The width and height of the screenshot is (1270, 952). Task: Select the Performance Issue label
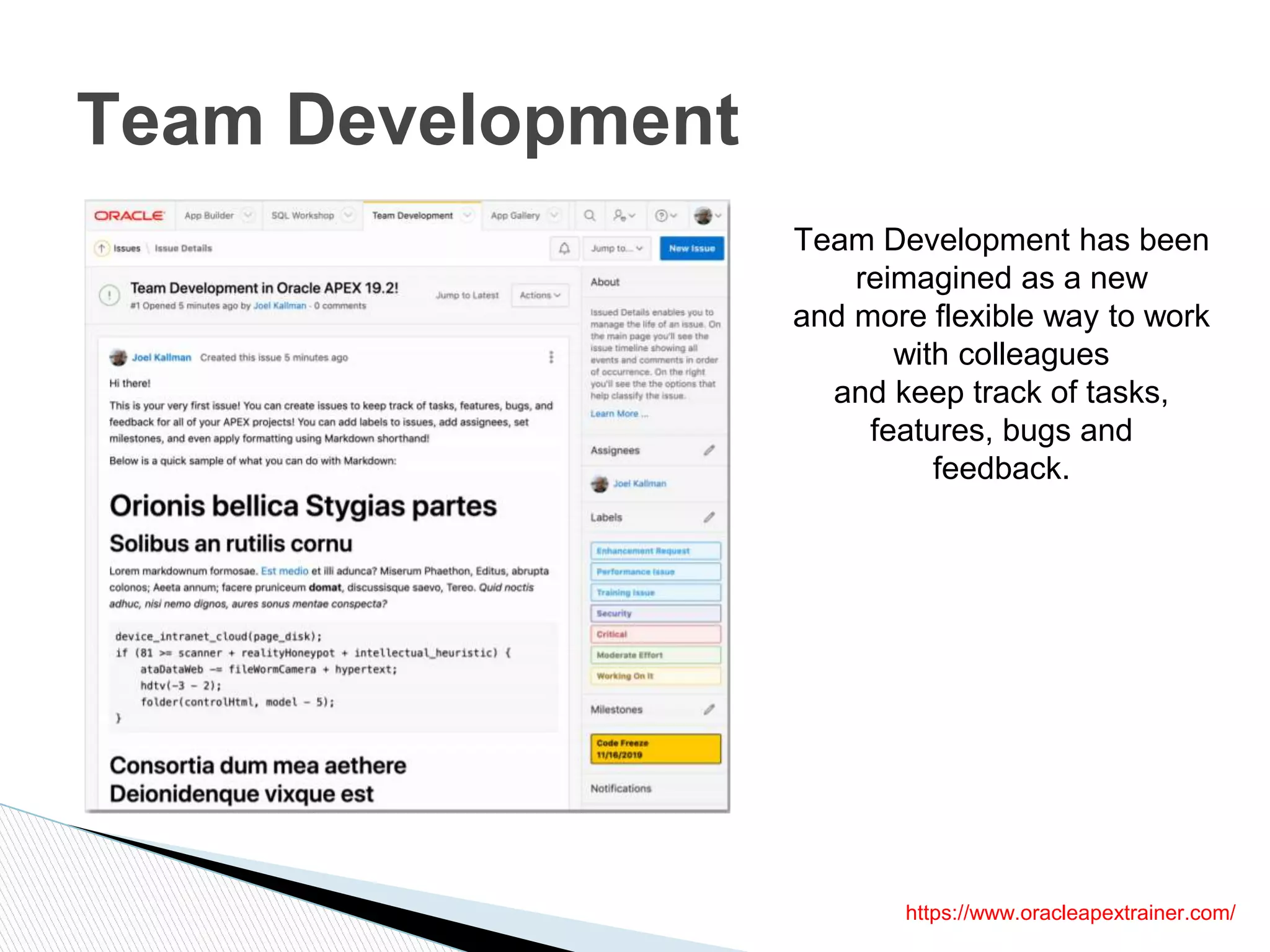(655, 571)
